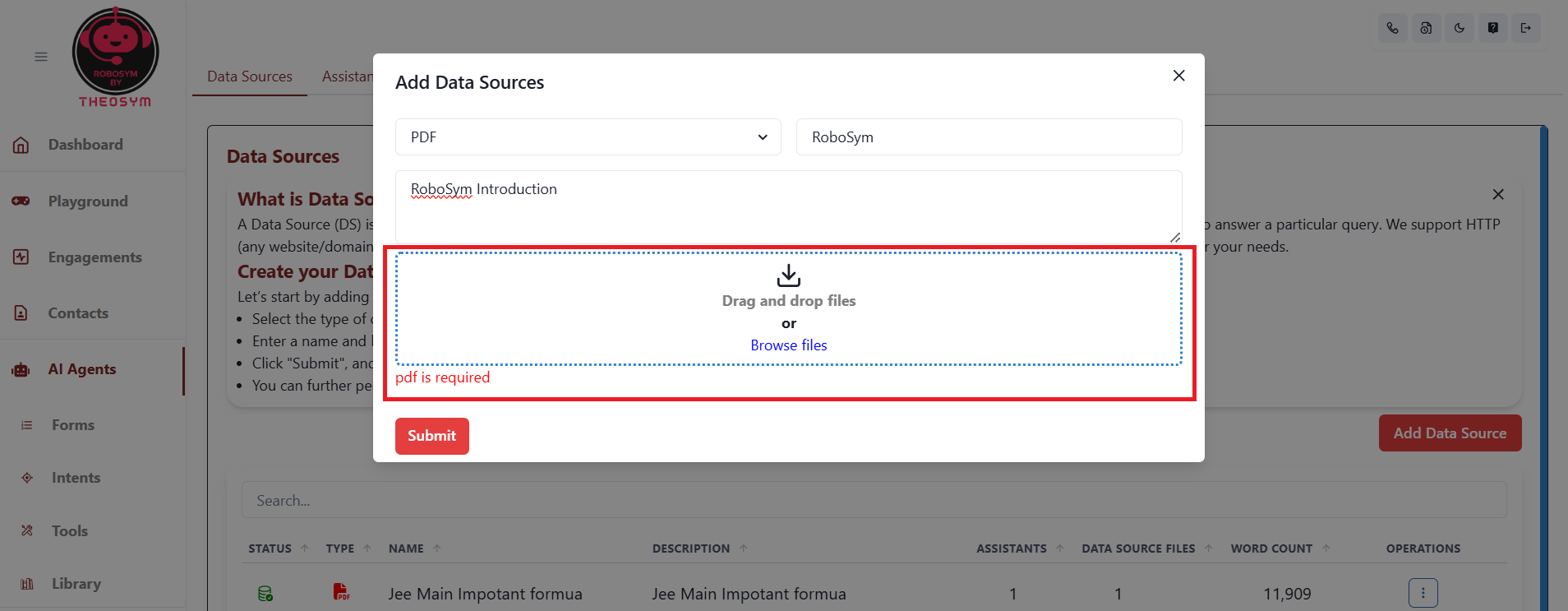Open the phone call icon in the header
Screen dimensions: 1568x611
1392,28
